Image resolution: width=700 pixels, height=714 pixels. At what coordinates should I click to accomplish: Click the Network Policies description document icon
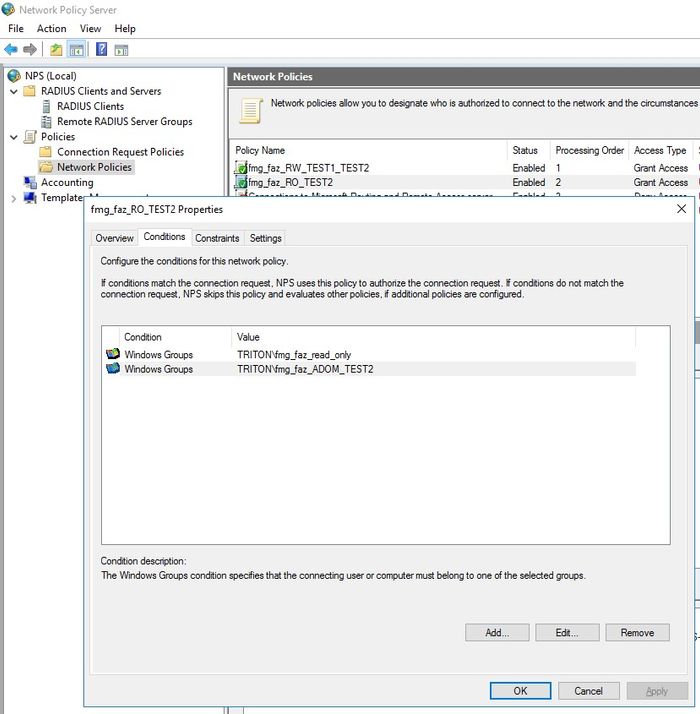251,111
